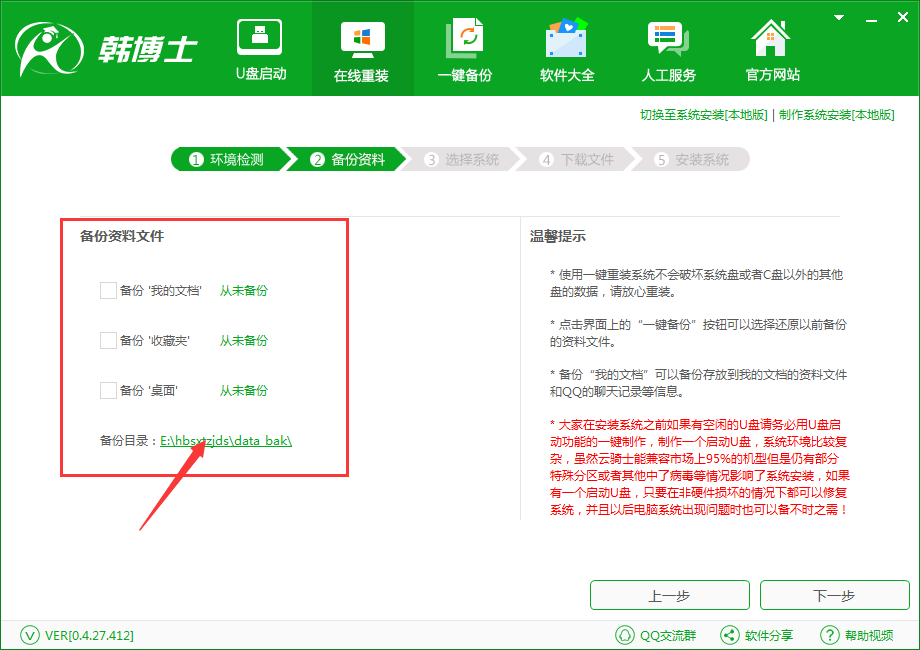Open the U盘启动 feature
The width and height of the screenshot is (920, 650).
pyautogui.click(x=260, y=48)
